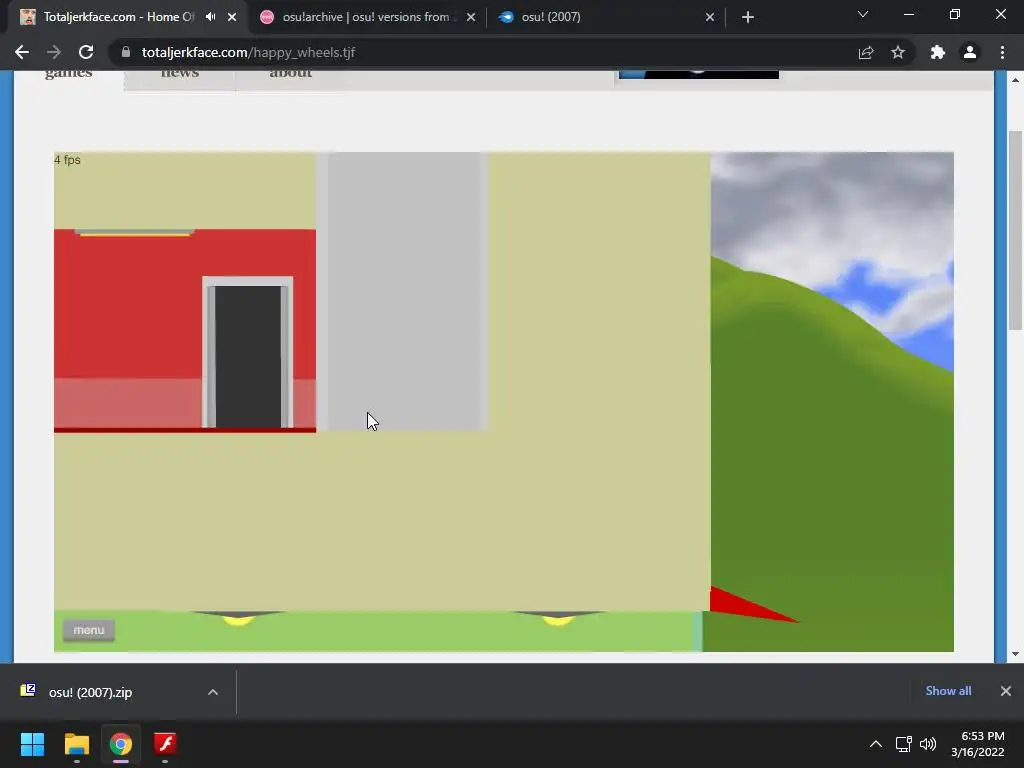
Task: Click the scrollbar down arrow
Action: (x=1015, y=654)
